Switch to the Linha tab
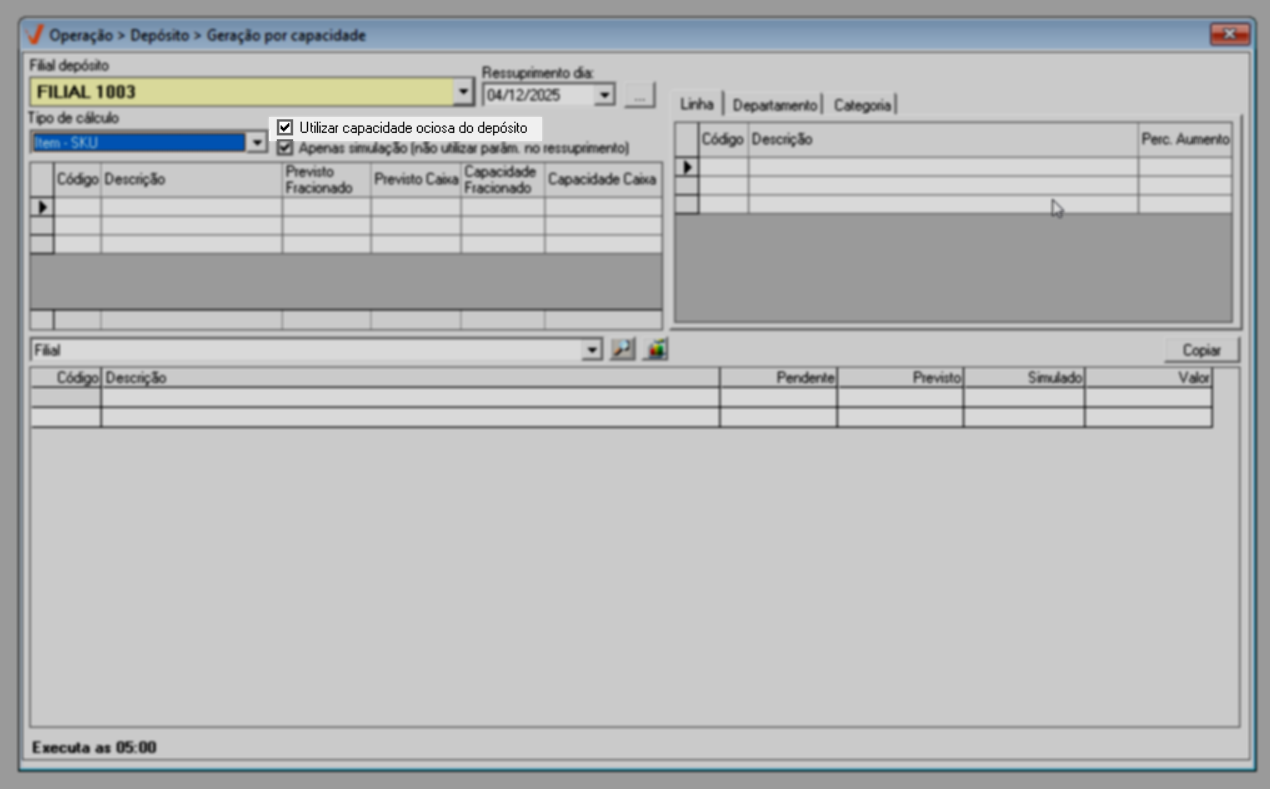Screen dimensions: 1270x789 tap(697, 104)
